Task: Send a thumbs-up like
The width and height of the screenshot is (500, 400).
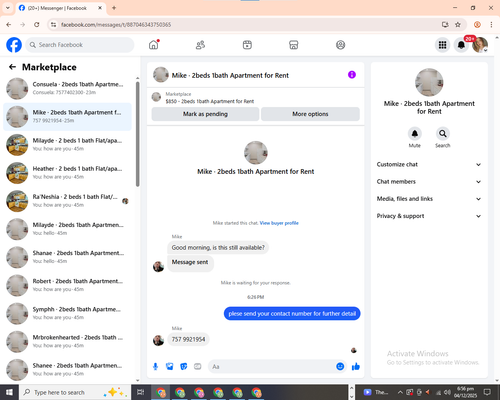Action: click(x=356, y=367)
